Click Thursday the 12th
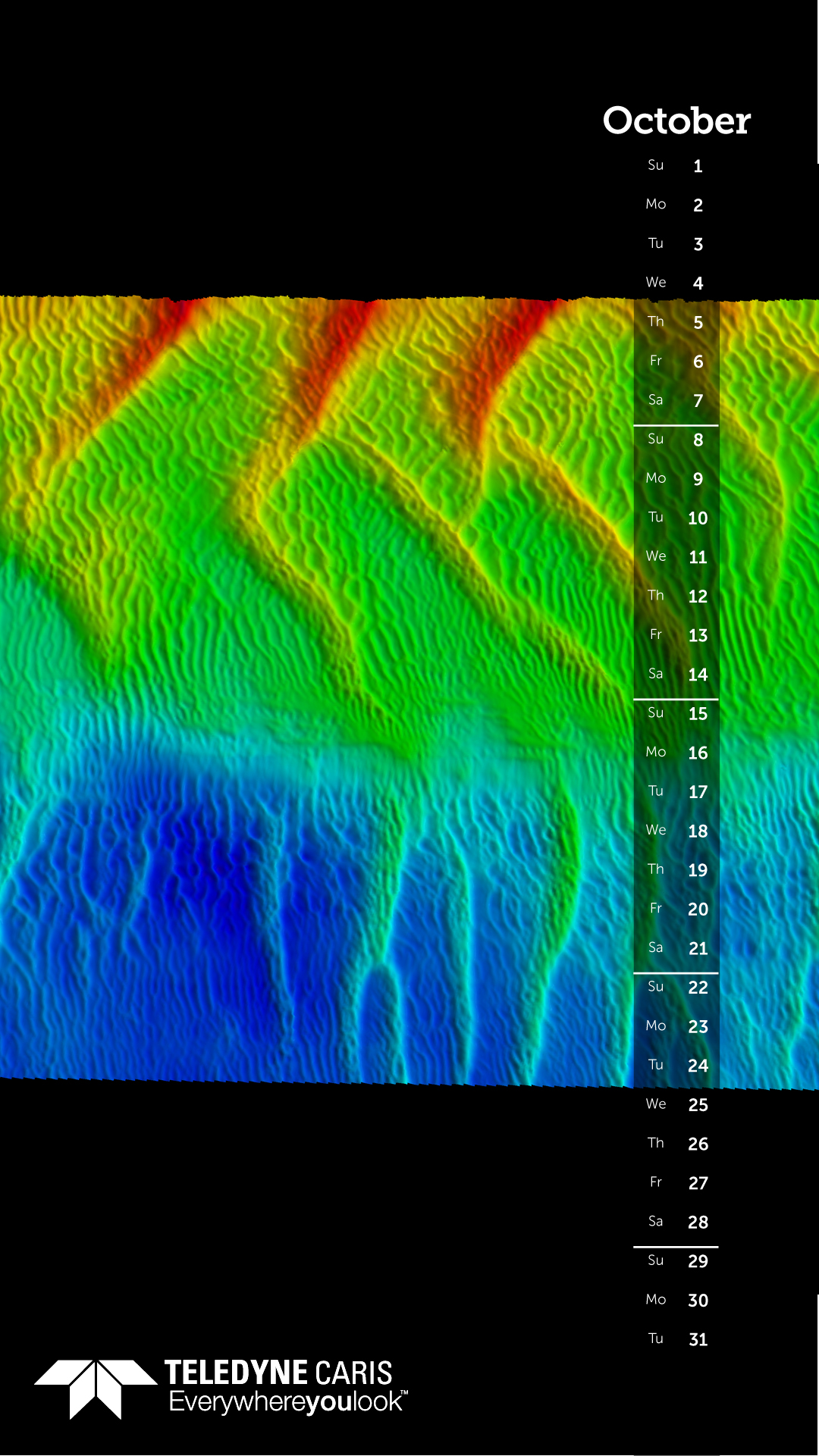This screenshot has height=1456, width=819. pyautogui.click(x=698, y=596)
